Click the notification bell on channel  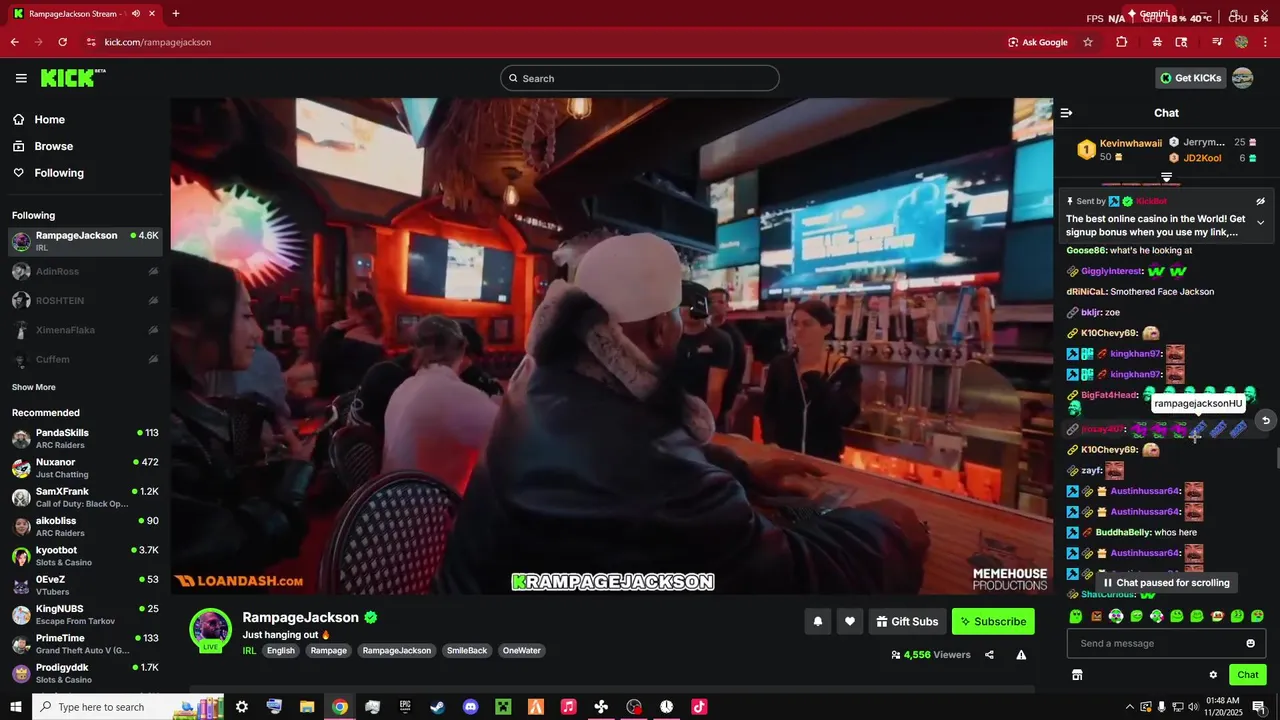coord(817,621)
